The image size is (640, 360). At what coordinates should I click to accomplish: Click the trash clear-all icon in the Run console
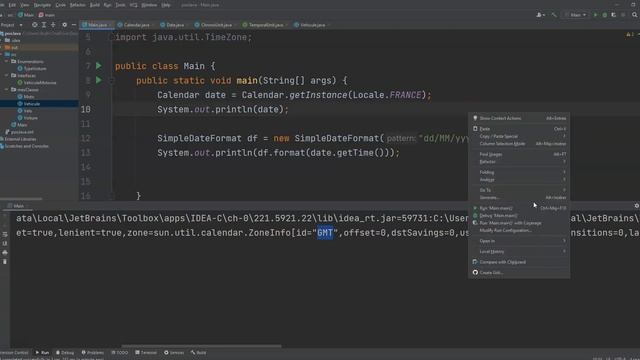coord(5,261)
